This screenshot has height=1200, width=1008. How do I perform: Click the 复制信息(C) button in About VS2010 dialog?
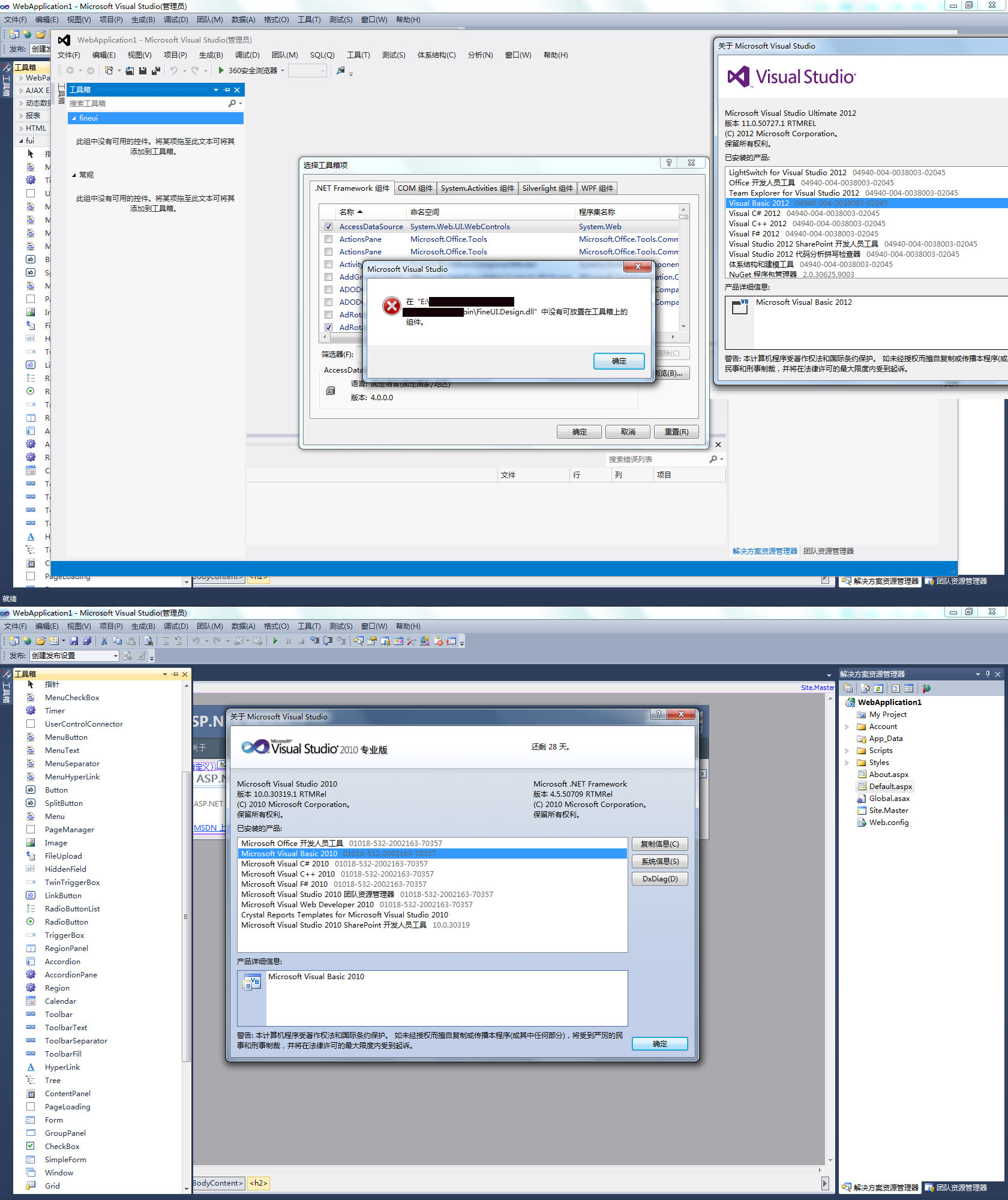tap(659, 844)
